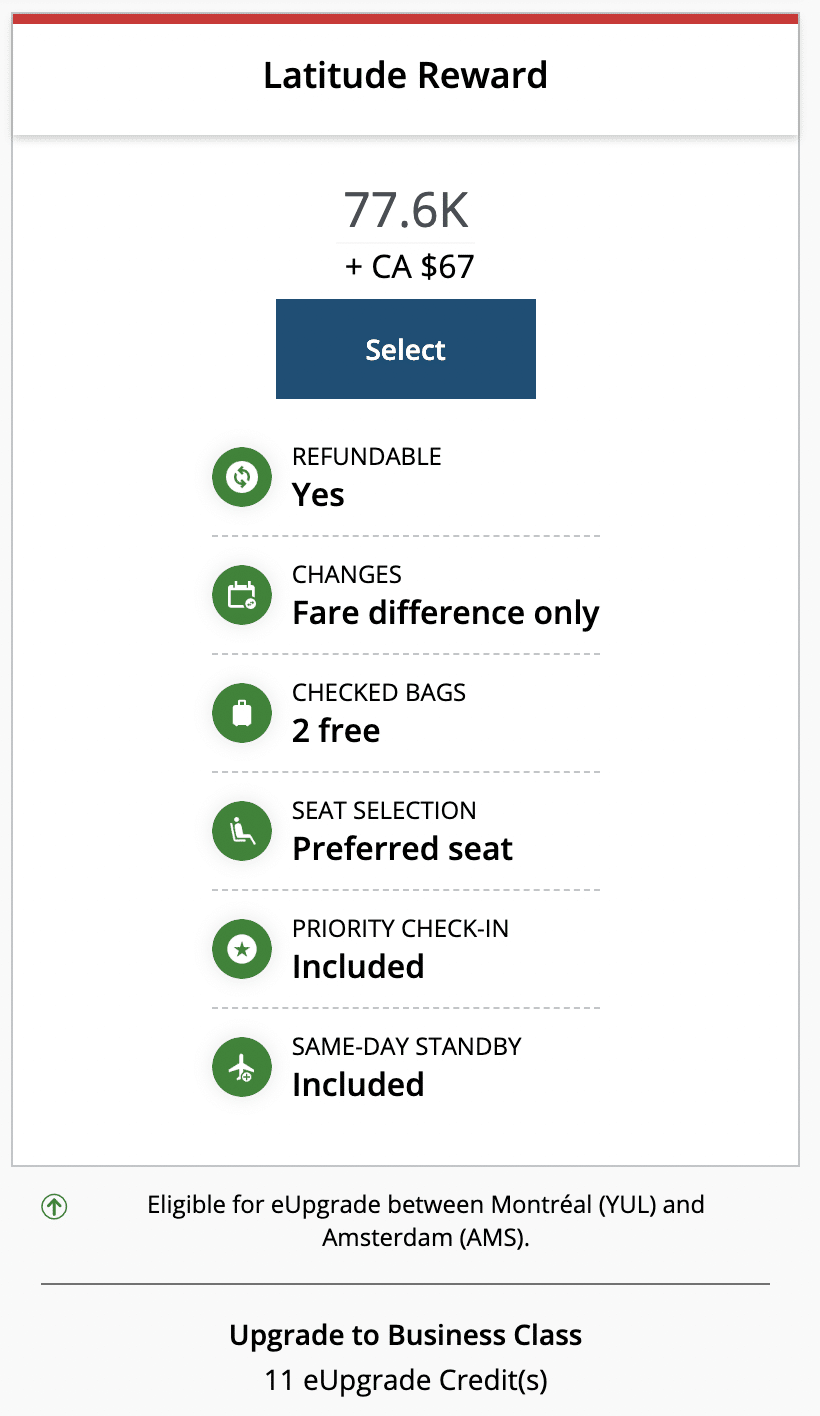Click the checked bags suitcase icon
The width and height of the screenshot is (820, 1416).
pyautogui.click(x=241, y=713)
